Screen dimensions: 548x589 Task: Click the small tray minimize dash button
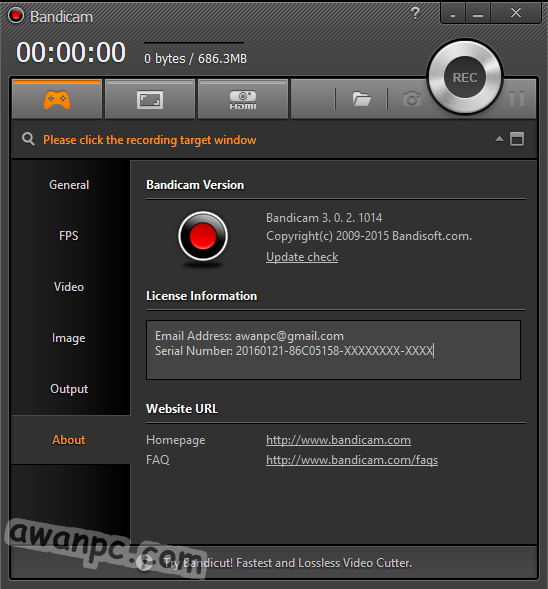point(453,14)
